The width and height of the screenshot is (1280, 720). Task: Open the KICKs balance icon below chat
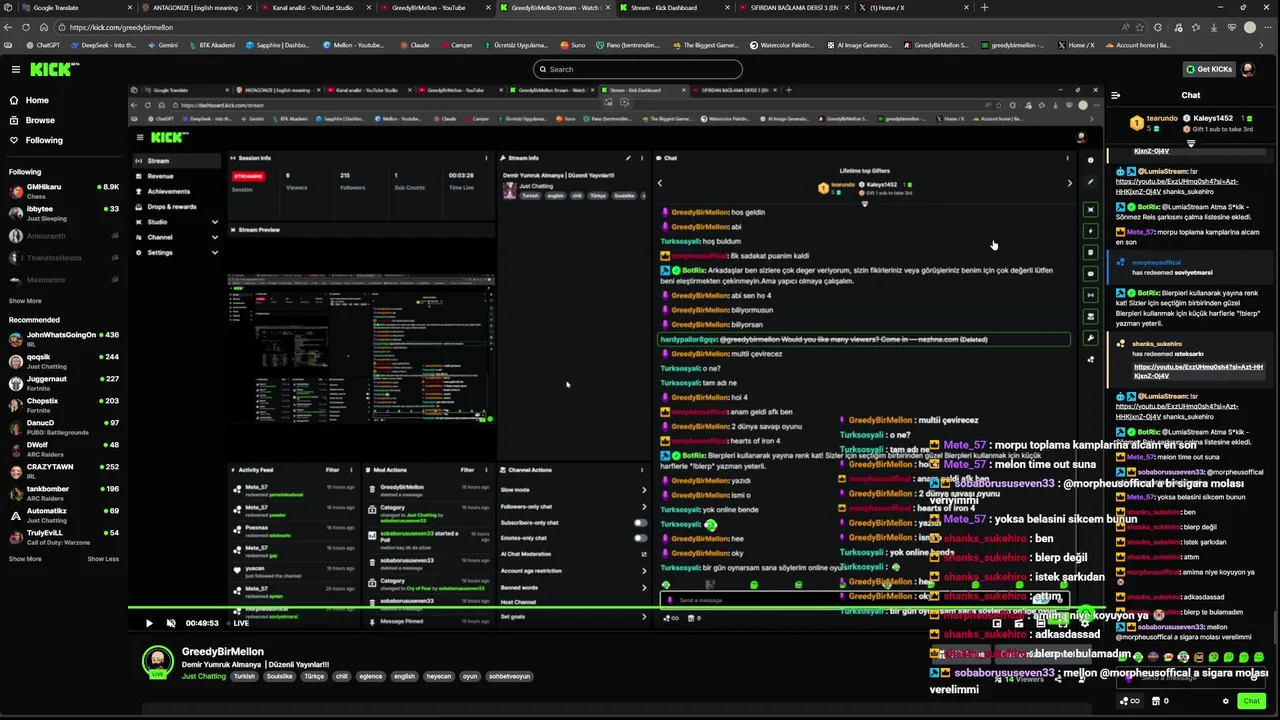point(1160,701)
